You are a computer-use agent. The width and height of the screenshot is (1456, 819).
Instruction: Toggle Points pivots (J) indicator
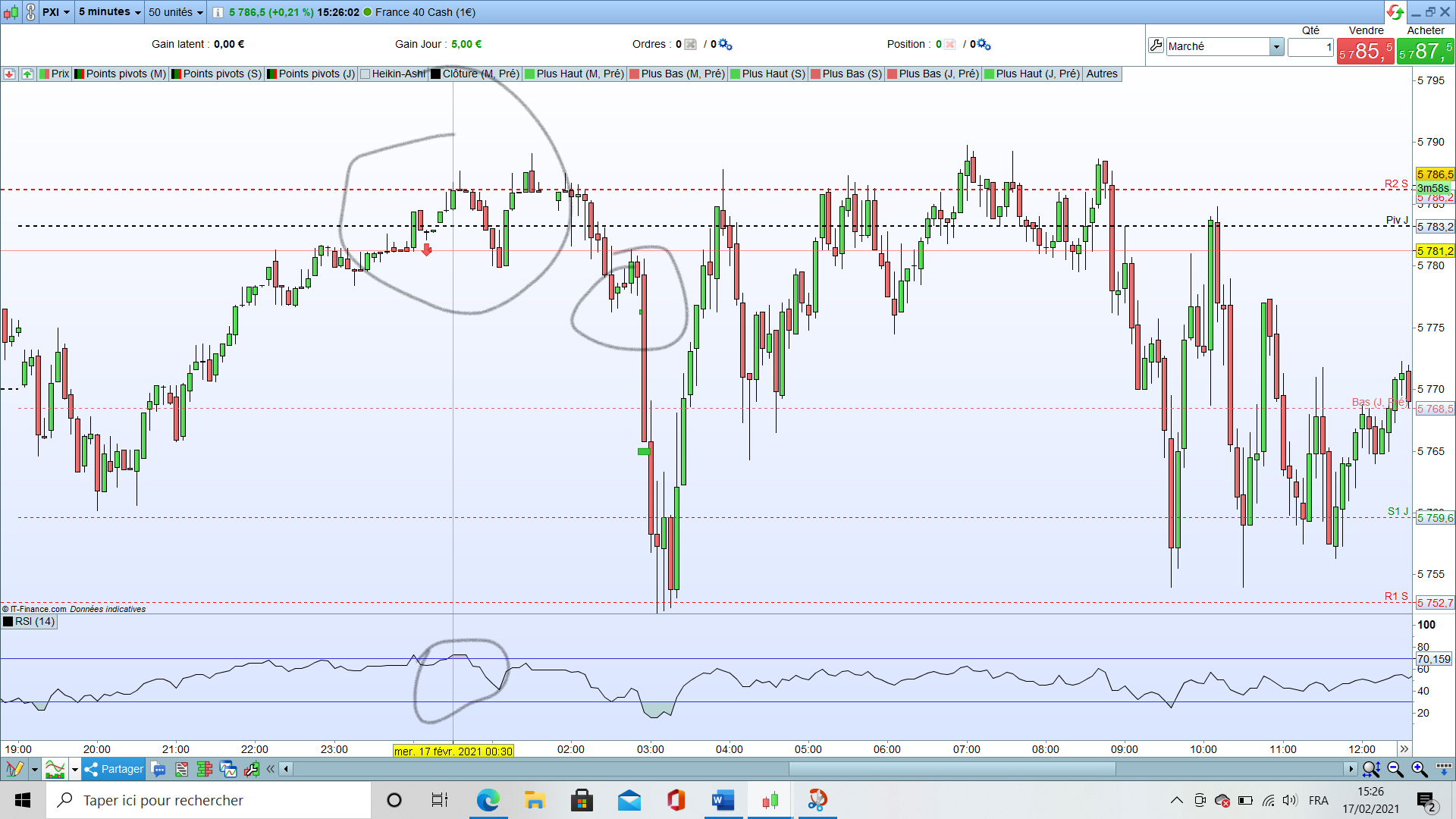(311, 74)
